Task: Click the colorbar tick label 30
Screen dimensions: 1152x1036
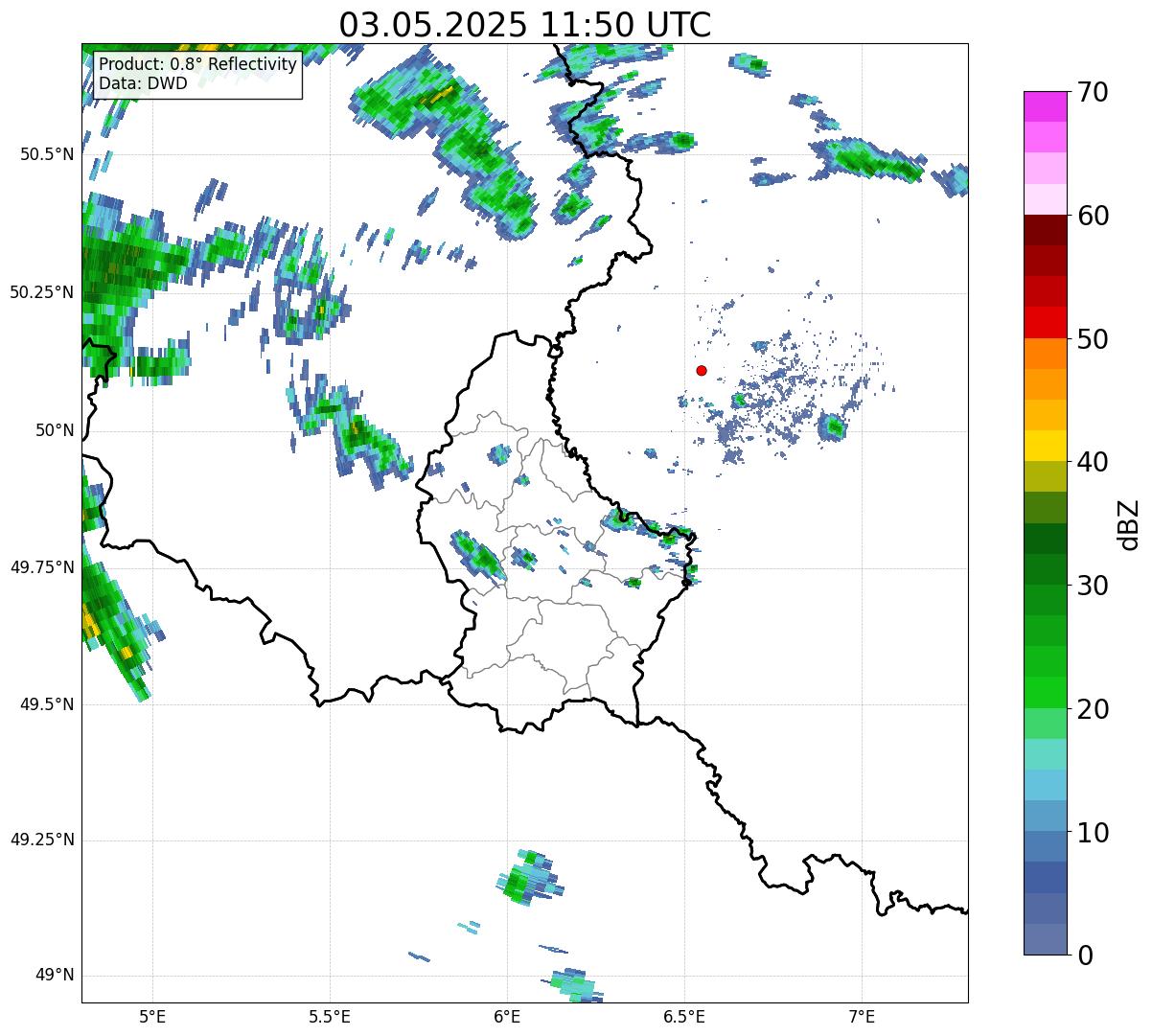Action: [1093, 586]
